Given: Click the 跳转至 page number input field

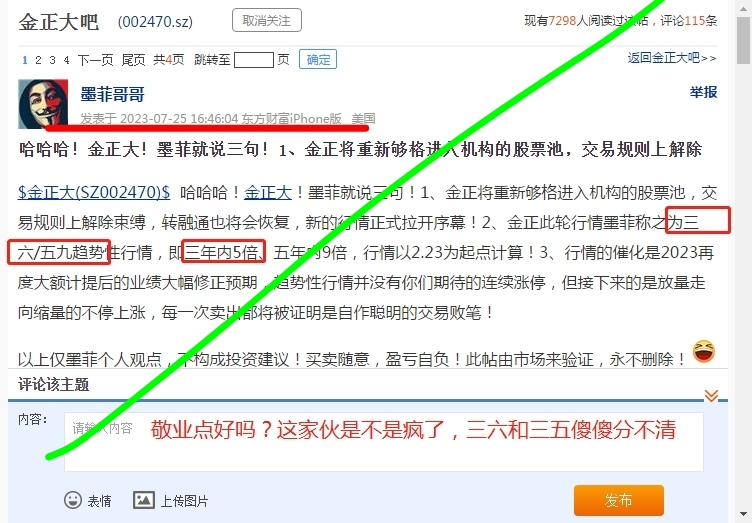Looking at the screenshot, I should coord(254,60).
